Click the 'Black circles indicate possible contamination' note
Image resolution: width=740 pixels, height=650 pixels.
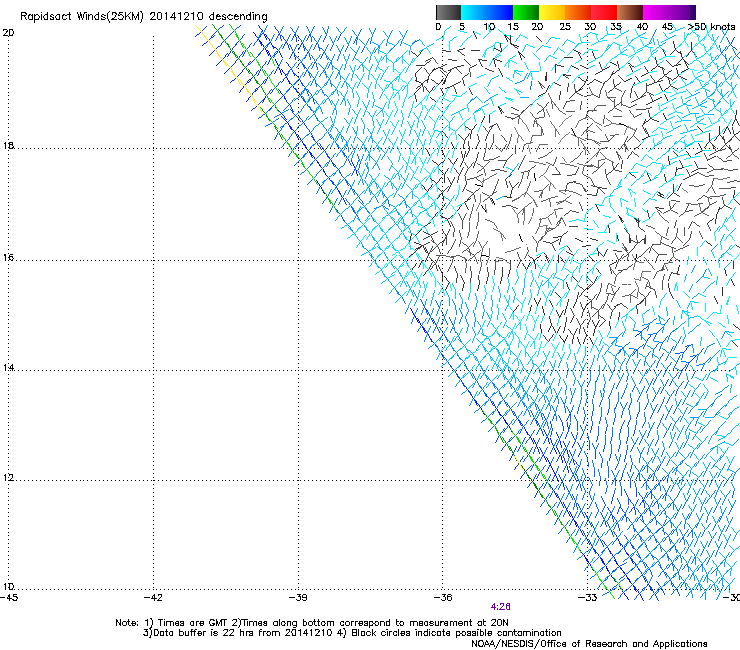click(x=456, y=633)
